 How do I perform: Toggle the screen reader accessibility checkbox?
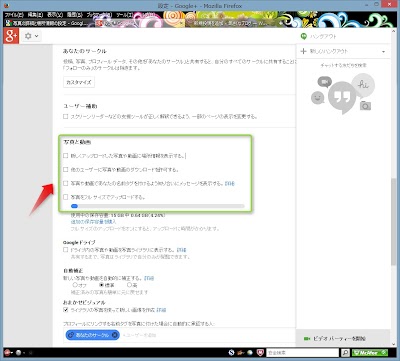[x=65, y=117]
